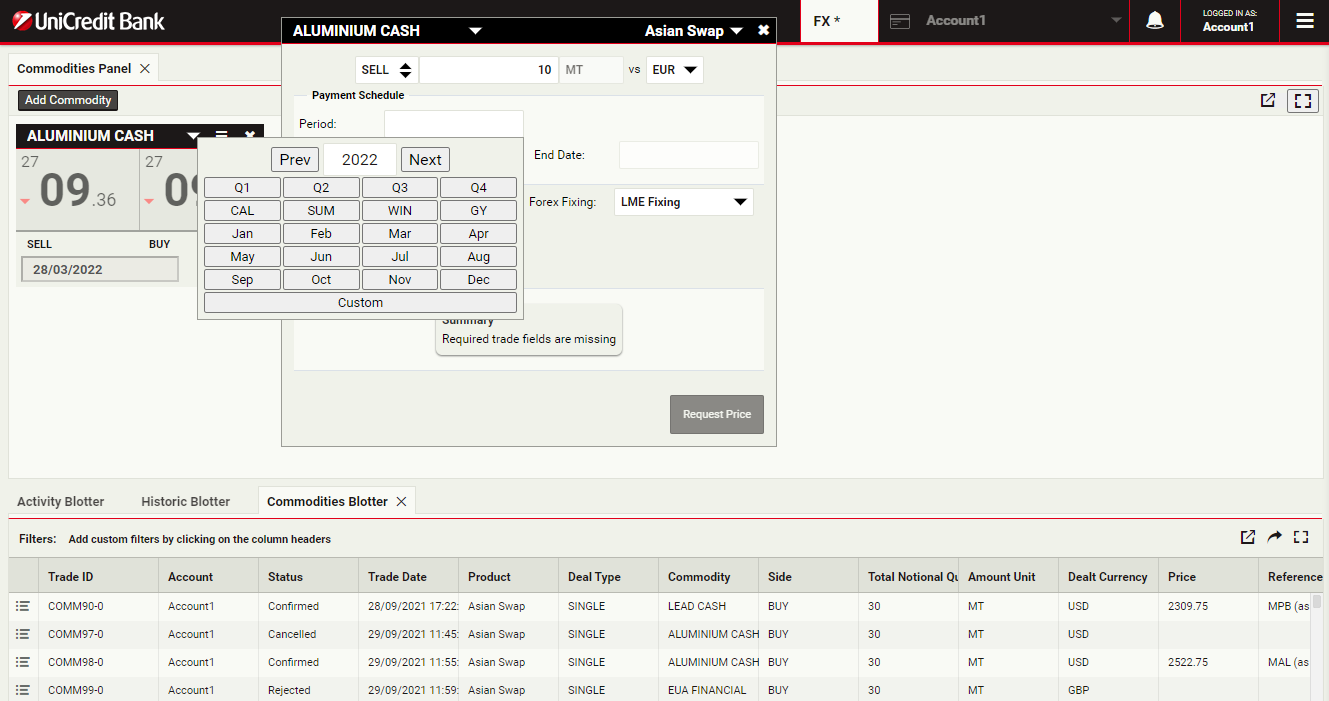Click the Add Commodity button
Screen dimensions: 1329x701
[68, 100]
